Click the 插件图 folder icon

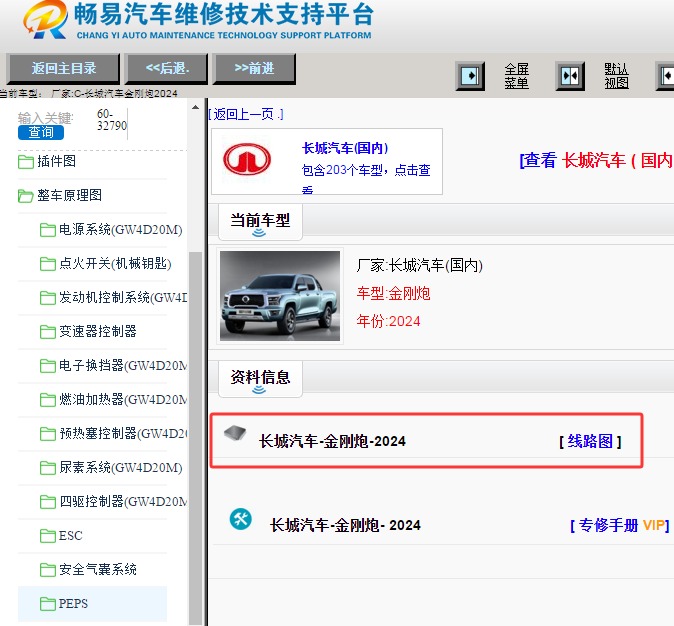click(x=26, y=162)
